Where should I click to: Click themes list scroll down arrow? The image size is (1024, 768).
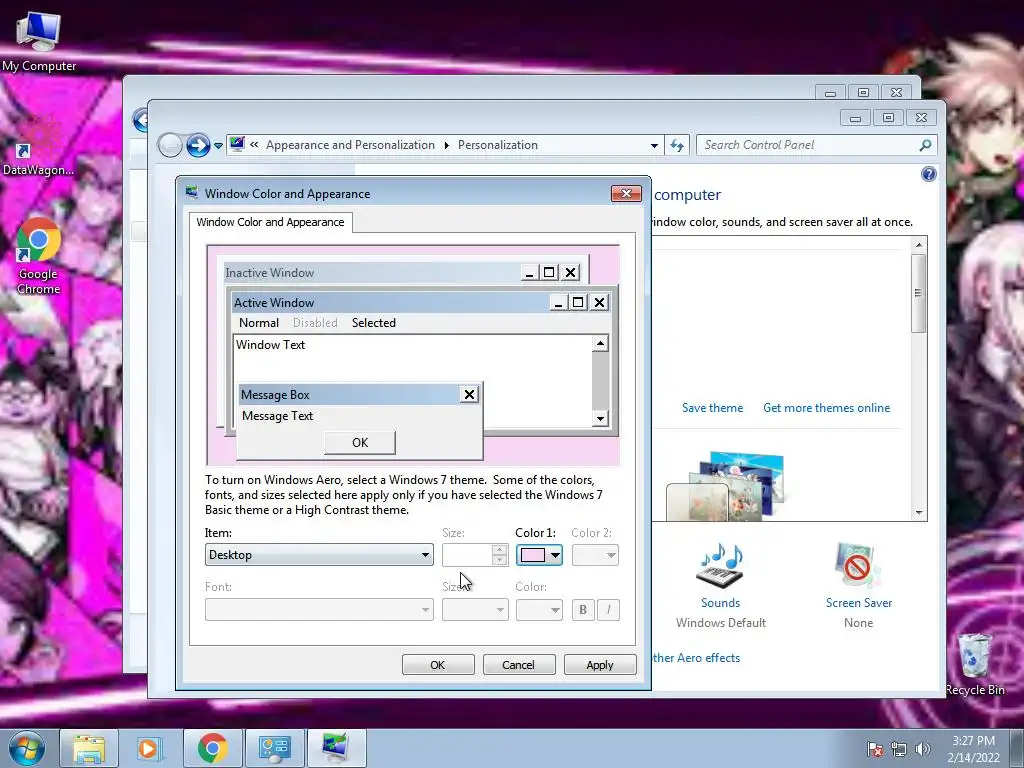(919, 513)
